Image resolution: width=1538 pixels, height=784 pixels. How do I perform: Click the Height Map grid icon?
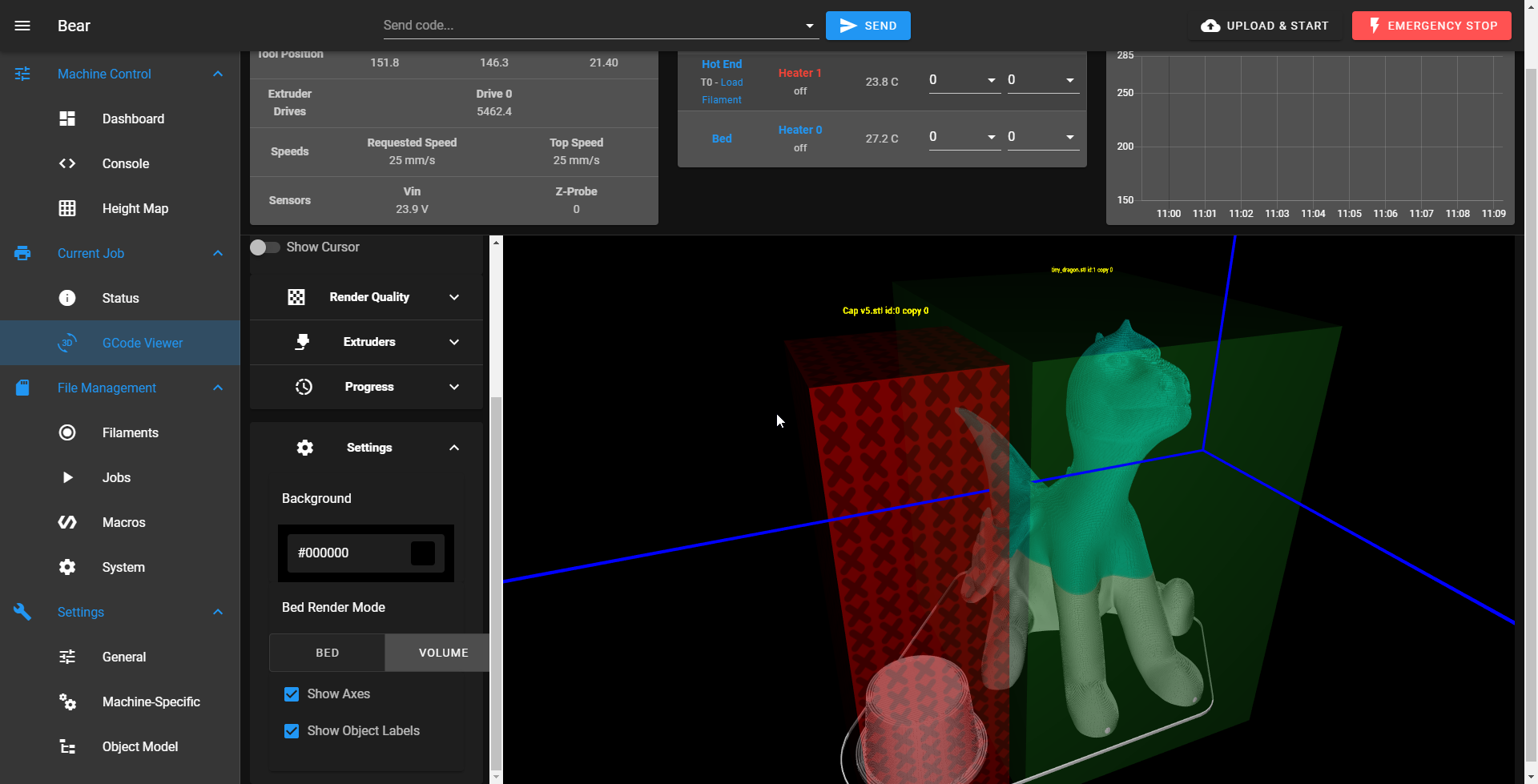coord(67,208)
